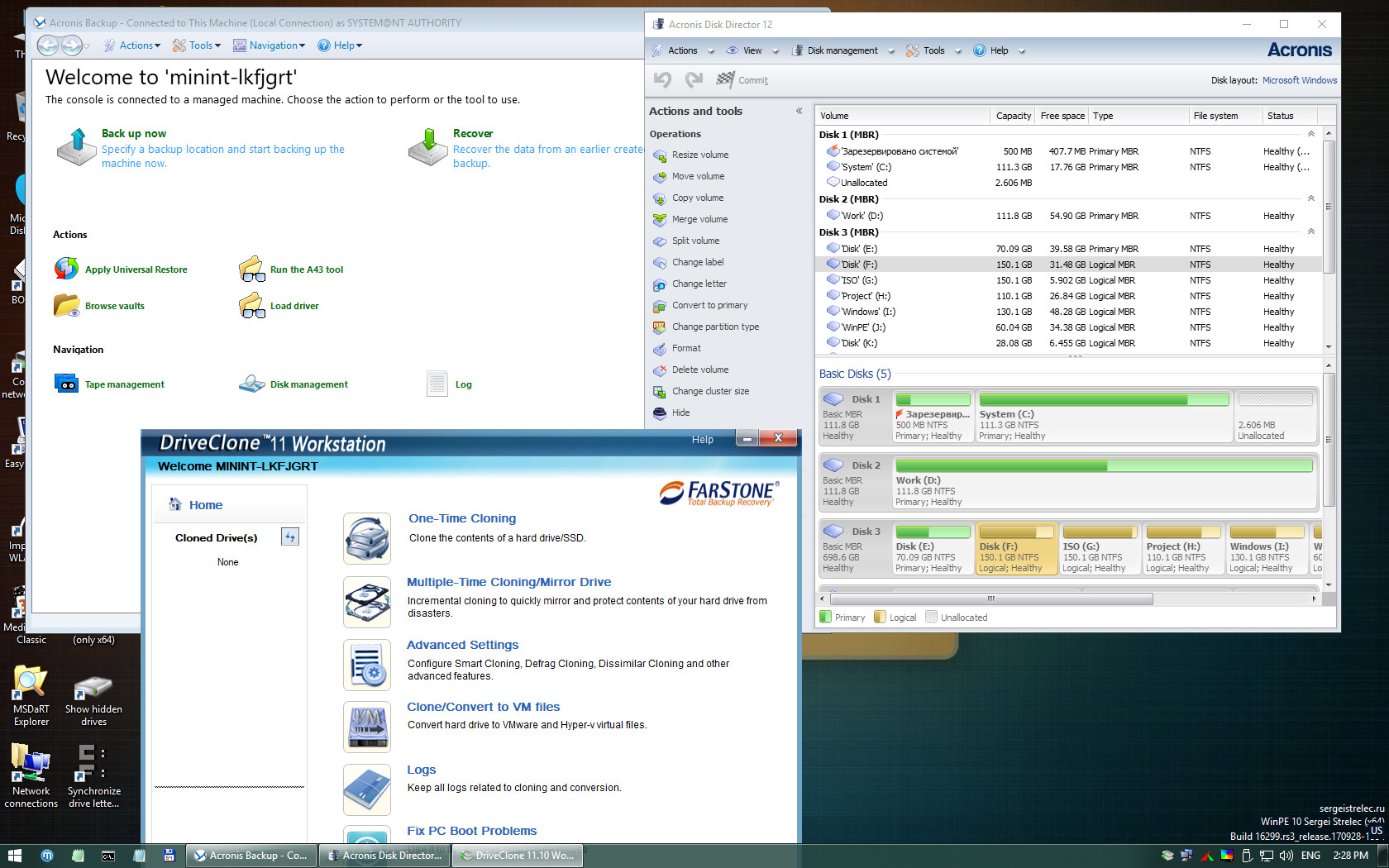Open the Actions menu in Disk Director
1389x868 pixels.
[682, 50]
